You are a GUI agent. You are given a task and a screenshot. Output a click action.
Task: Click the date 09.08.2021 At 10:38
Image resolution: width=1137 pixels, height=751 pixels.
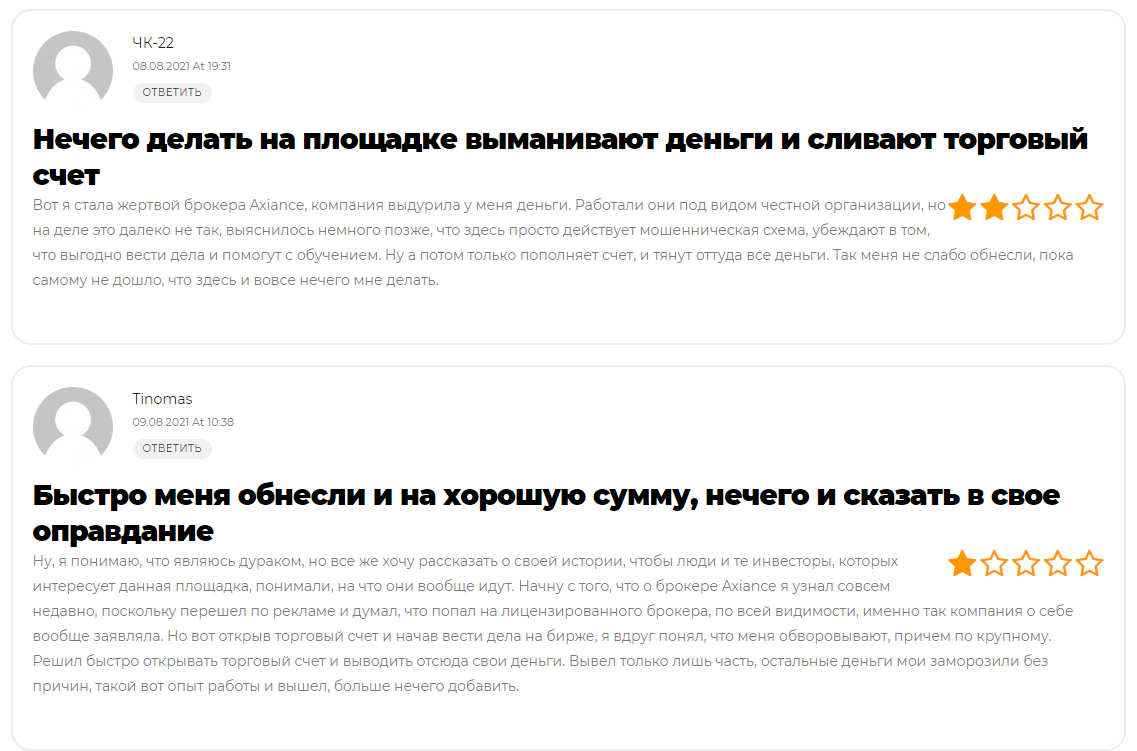(183, 422)
